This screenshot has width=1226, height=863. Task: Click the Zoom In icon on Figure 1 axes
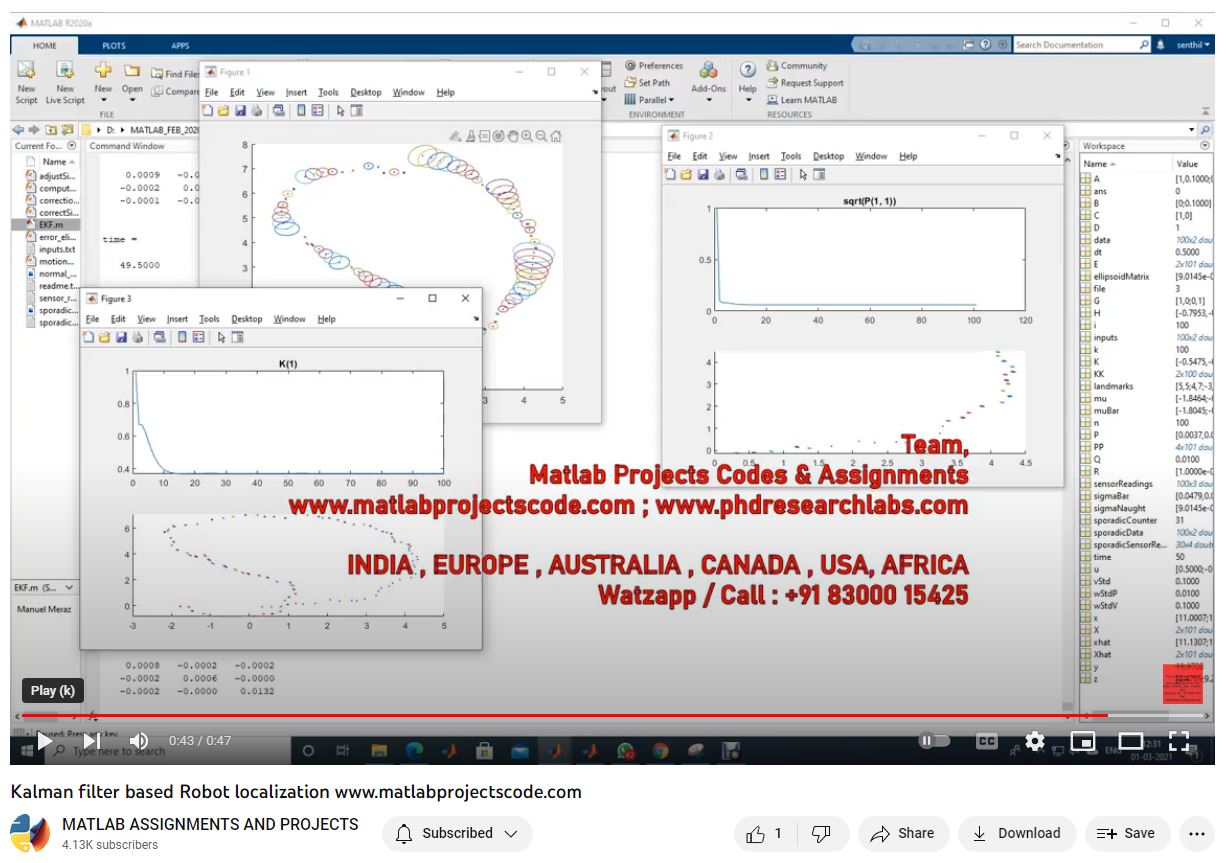[527, 136]
